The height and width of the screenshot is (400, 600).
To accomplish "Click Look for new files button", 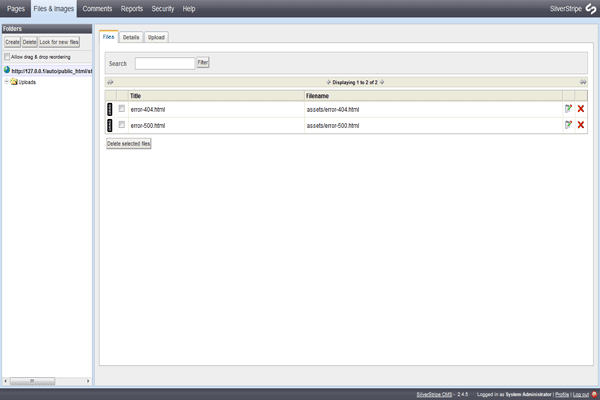I will point(59,42).
